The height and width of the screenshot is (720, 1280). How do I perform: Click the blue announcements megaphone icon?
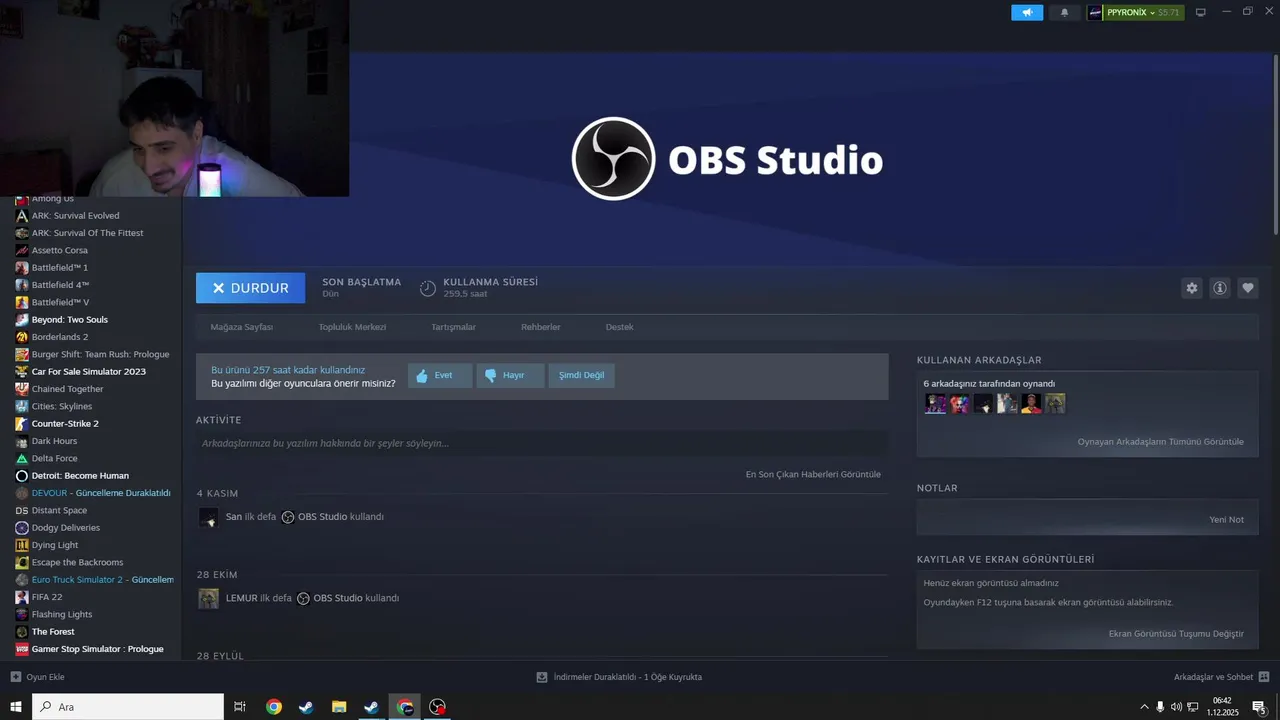click(x=1027, y=12)
